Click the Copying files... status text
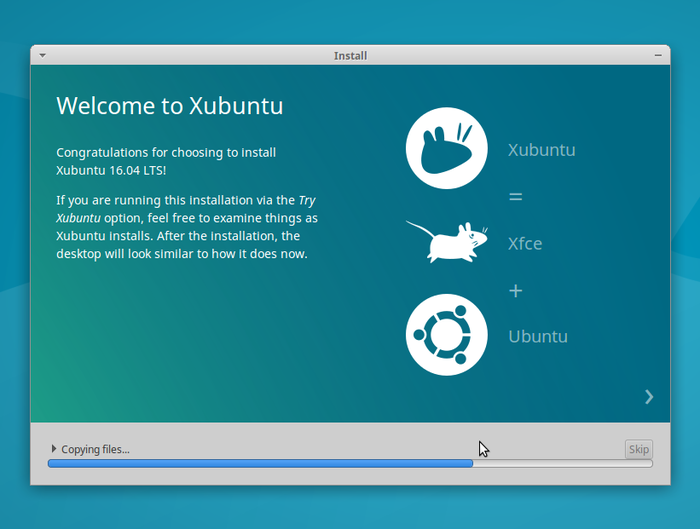Screen dimensions: 700x529 (x=96, y=449)
